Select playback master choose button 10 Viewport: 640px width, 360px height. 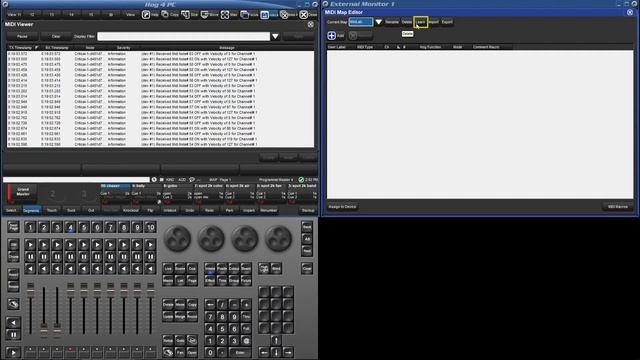pyautogui.click(x=150, y=227)
